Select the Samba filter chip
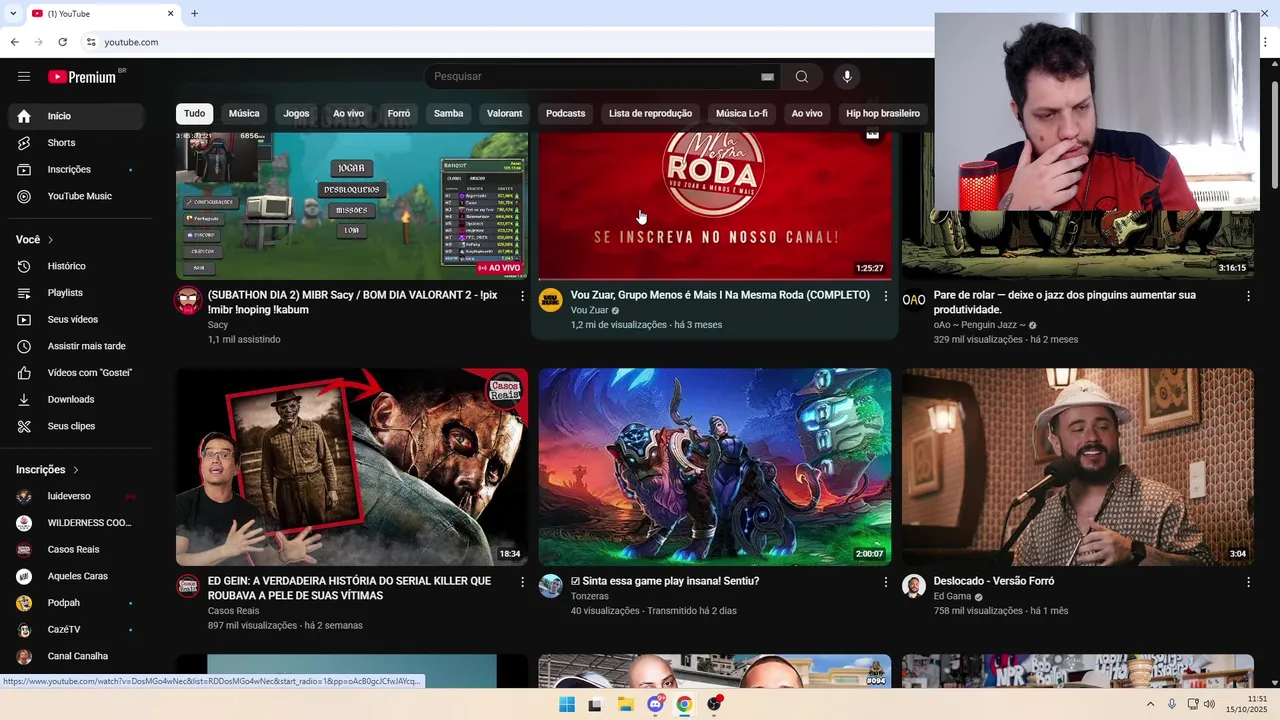The image size is (1280, 720). [448, 114]
